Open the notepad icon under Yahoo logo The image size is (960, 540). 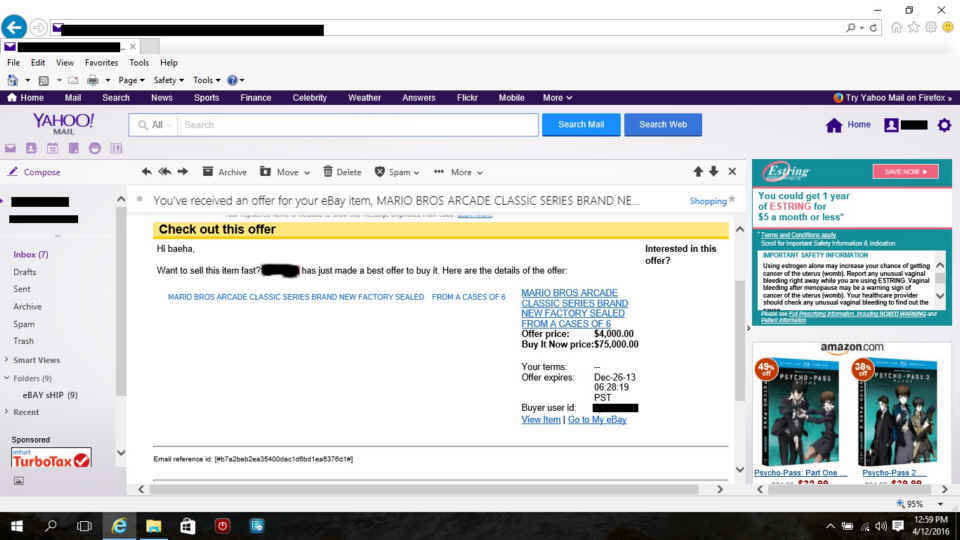(73, 148)
